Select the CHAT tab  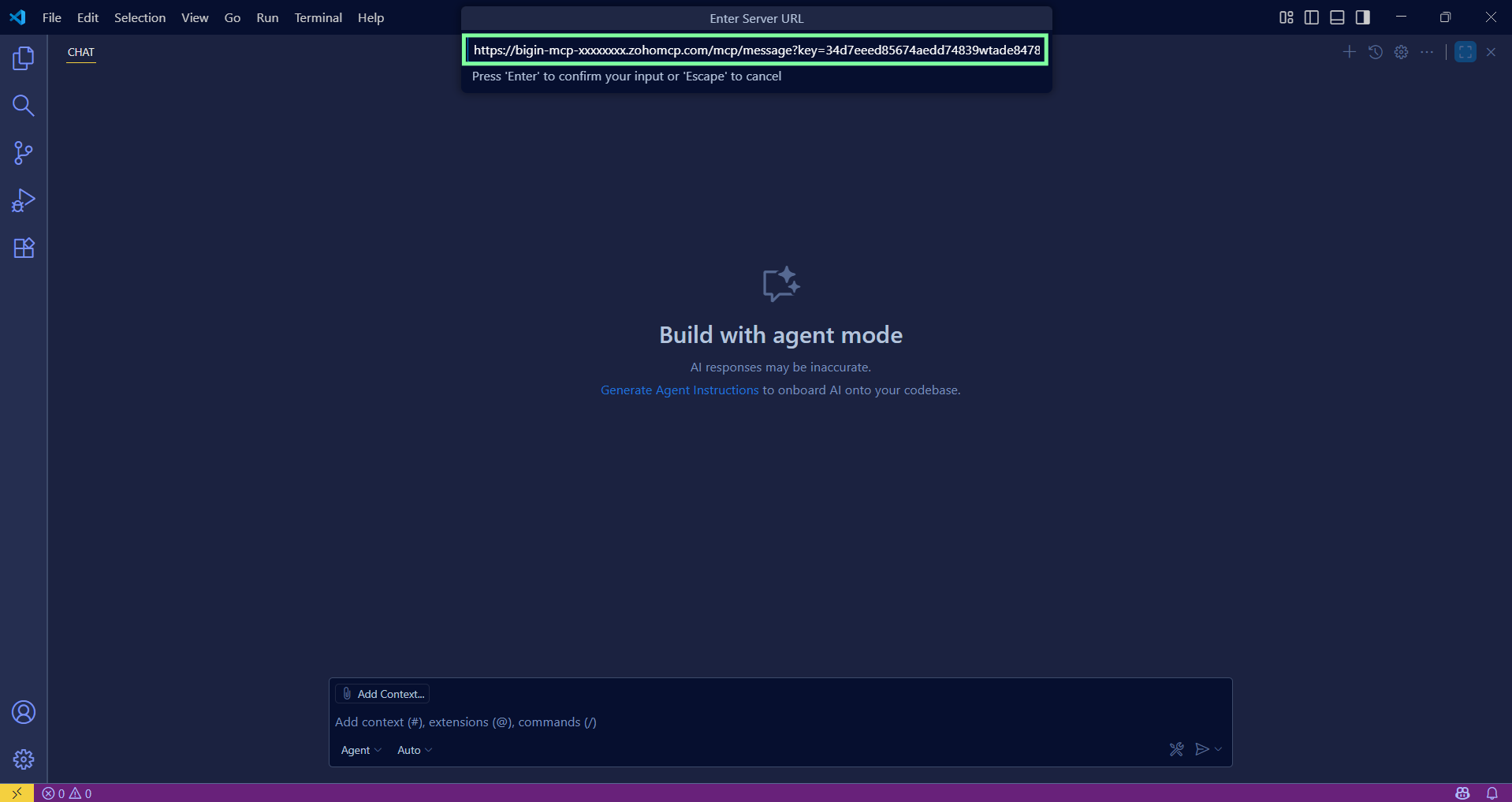(81, 52)
